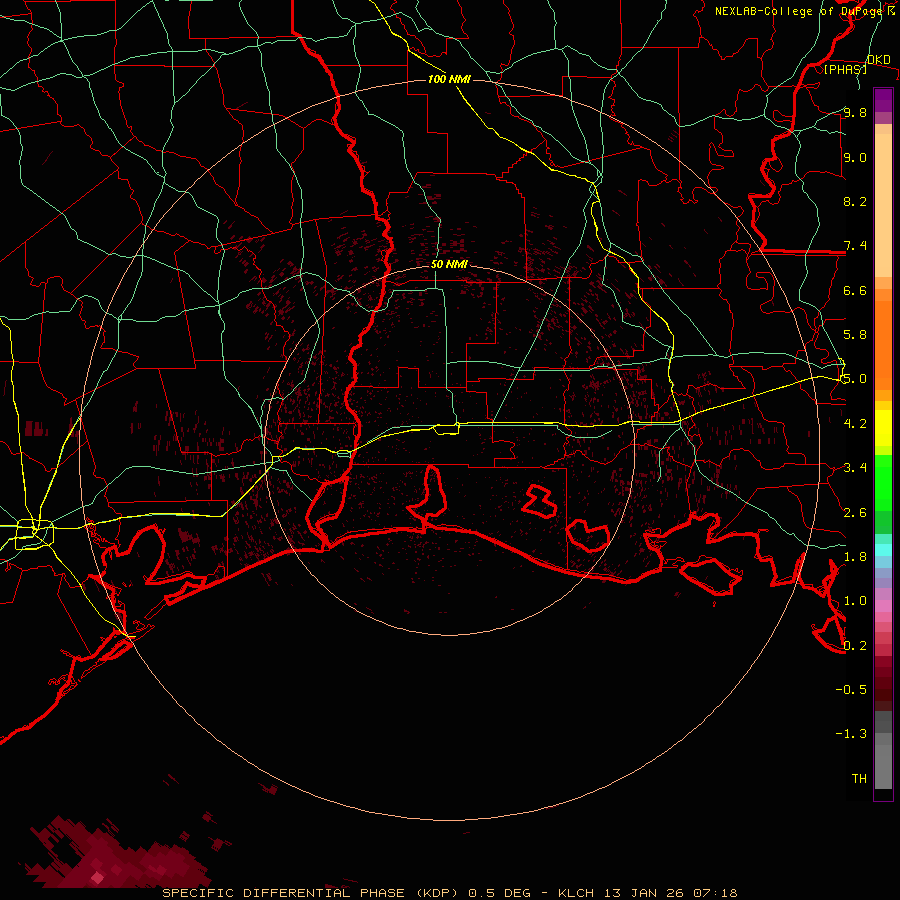Select the pink legend color band
This screenshot has height=900, width=900.
click(883, 606)
